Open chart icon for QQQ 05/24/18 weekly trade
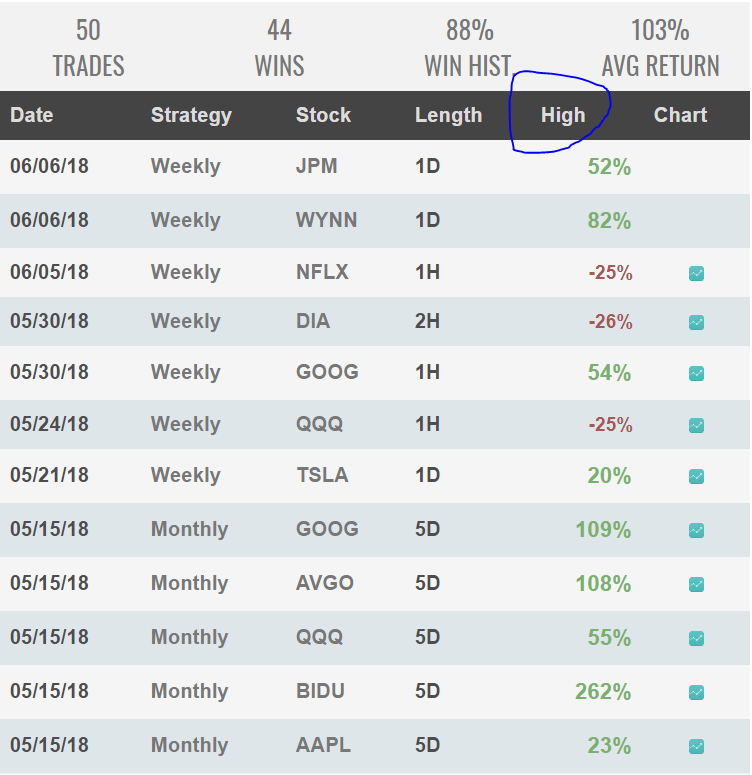 [x=696, y=425]
